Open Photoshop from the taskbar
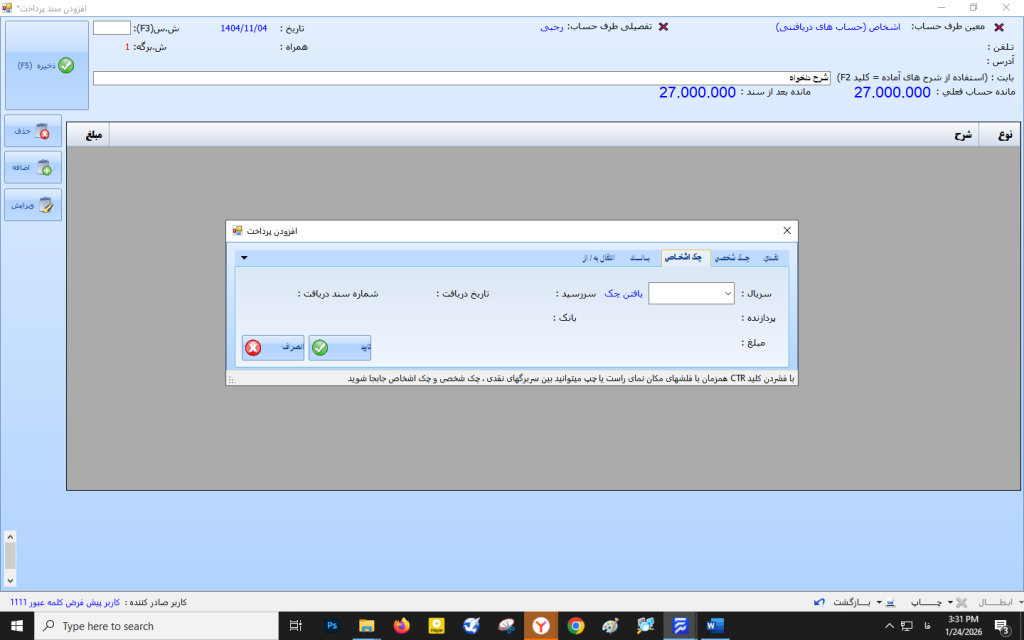1024x640 pixels. pyautogui.click(x=331, y=626)
